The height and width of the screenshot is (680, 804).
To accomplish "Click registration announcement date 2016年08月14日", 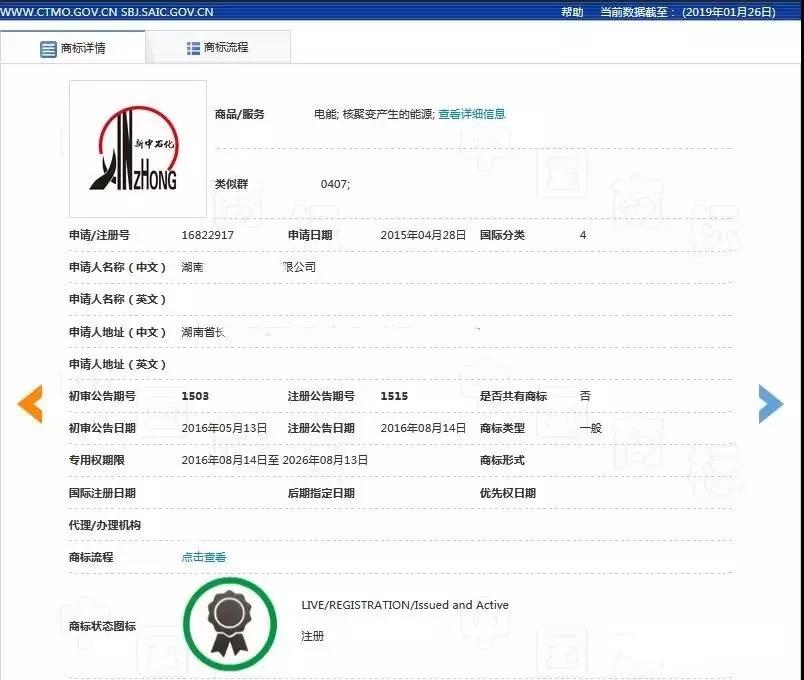I will pyautogui.click(x=423, y=428).
